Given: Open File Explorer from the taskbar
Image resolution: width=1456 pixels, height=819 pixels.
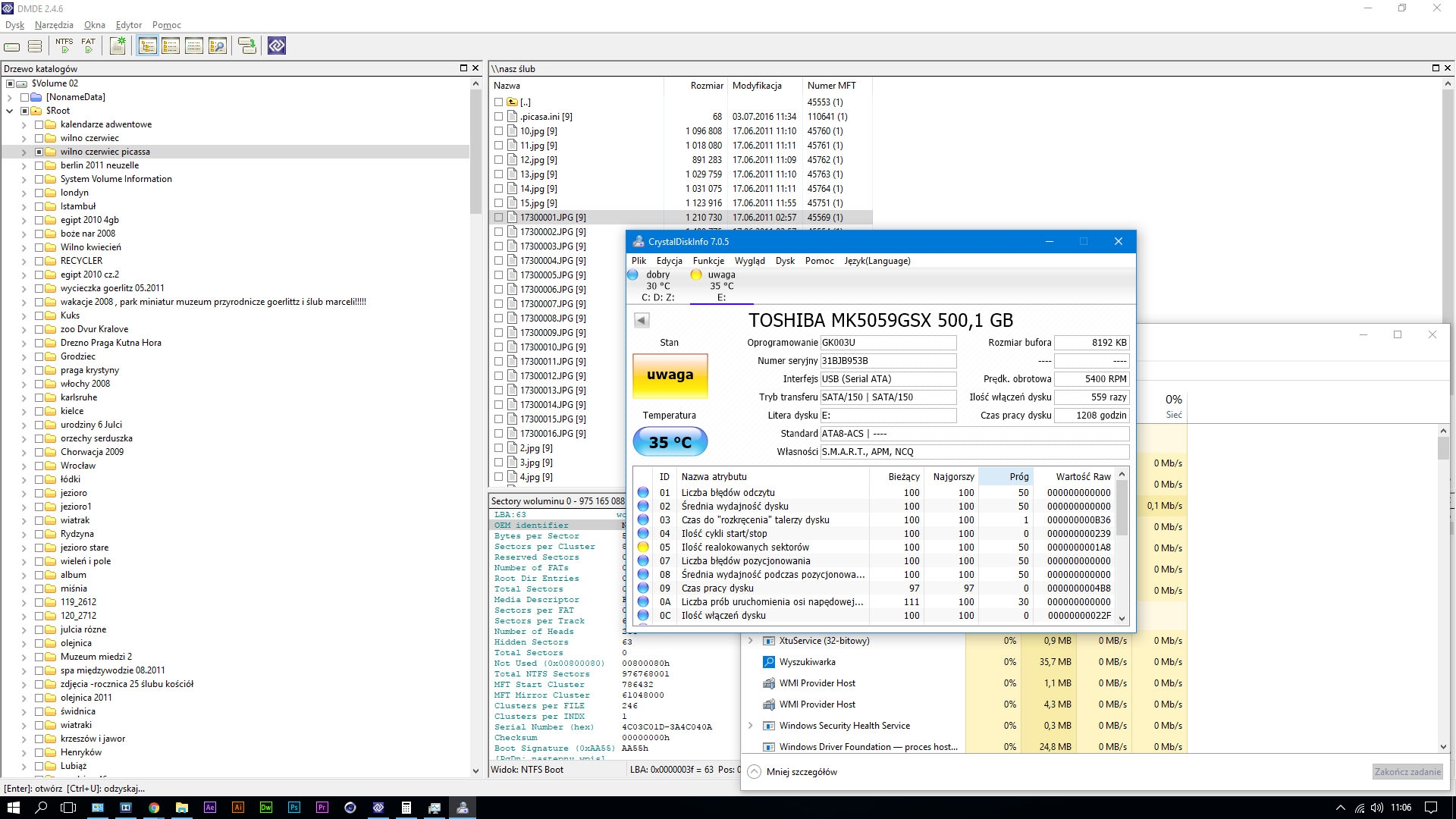Looking at the screenshot, I should [182, 808].
